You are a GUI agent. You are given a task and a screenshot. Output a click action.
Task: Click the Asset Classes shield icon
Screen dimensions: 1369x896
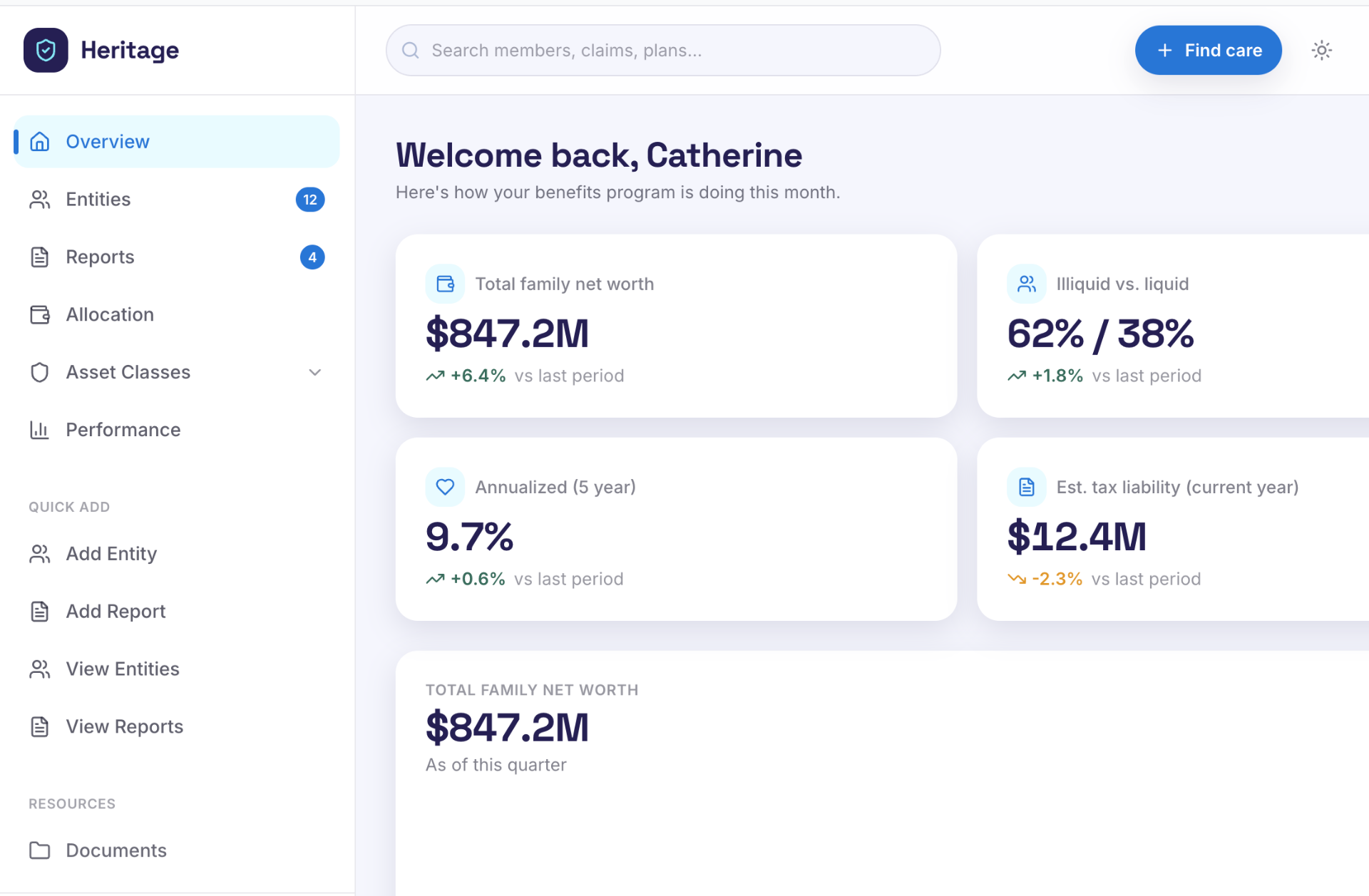coord(40,373)
